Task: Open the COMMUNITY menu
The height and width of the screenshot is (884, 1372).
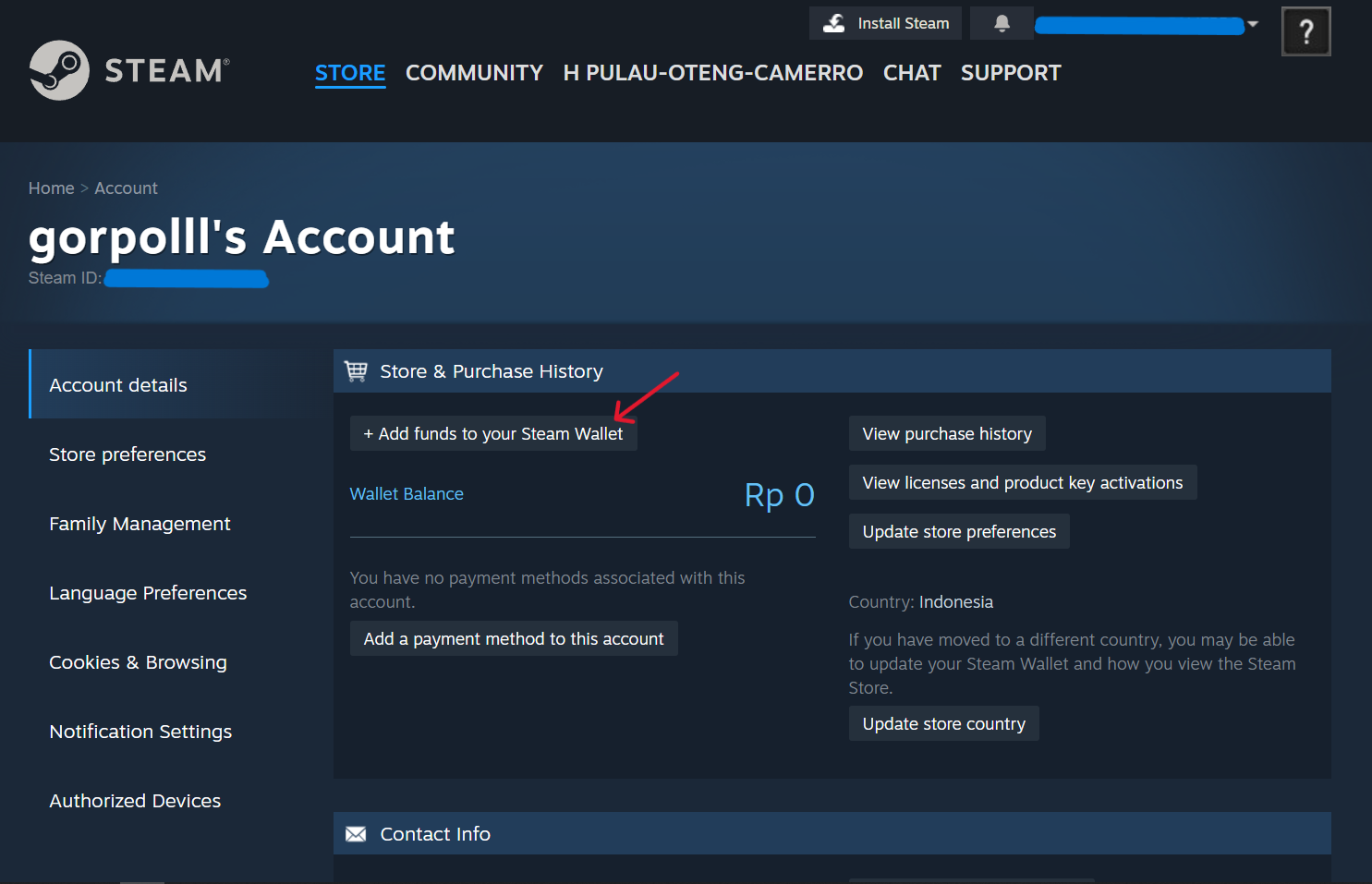Action: point(474,73)
